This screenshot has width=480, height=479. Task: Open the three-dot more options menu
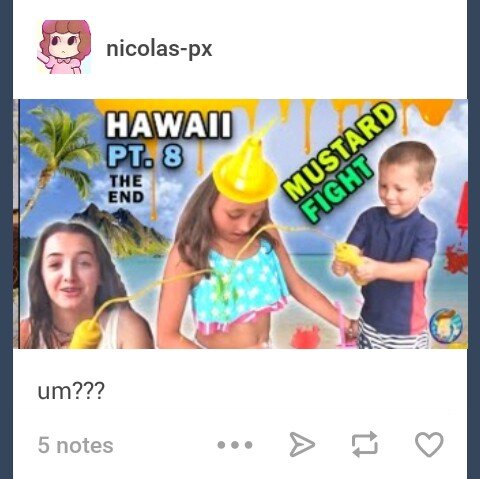pyautogui.click(x=235, y=445)
